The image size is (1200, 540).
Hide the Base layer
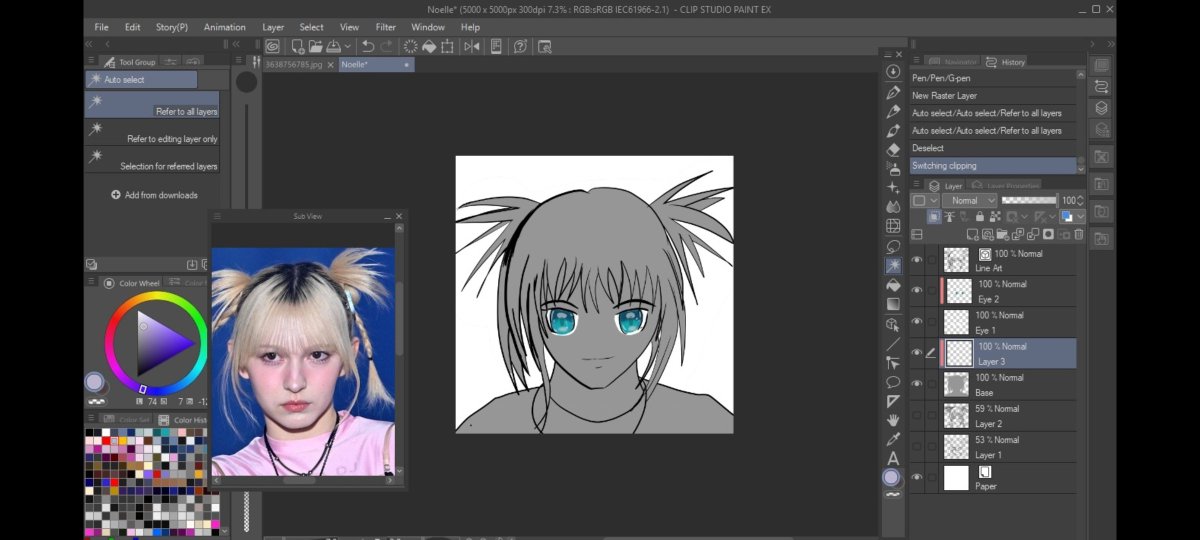point(917,384)
